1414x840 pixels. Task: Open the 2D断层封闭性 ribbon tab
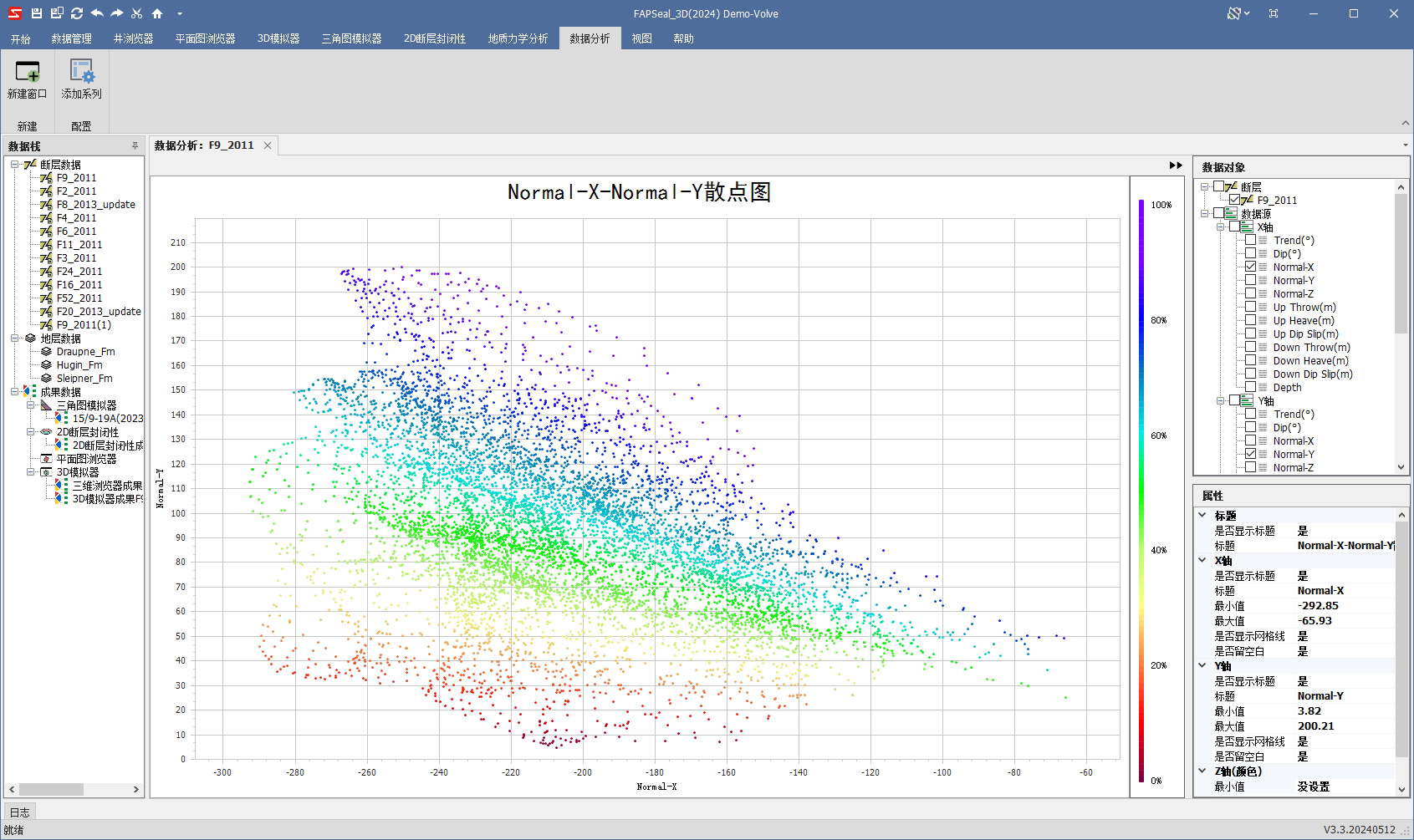[435, 38]
